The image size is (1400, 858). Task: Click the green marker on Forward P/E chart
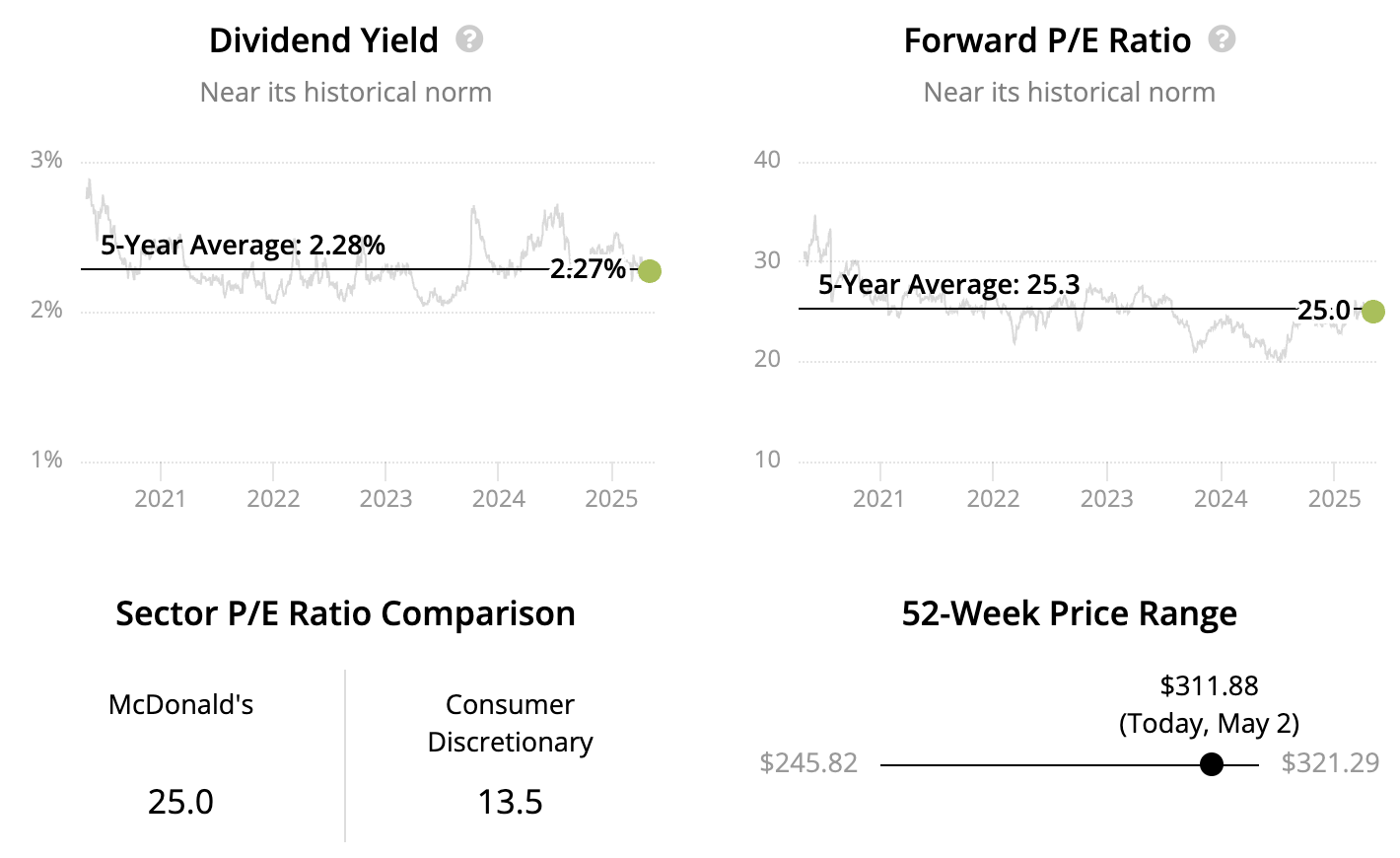pyautogui.click(x=1372, y=312)
